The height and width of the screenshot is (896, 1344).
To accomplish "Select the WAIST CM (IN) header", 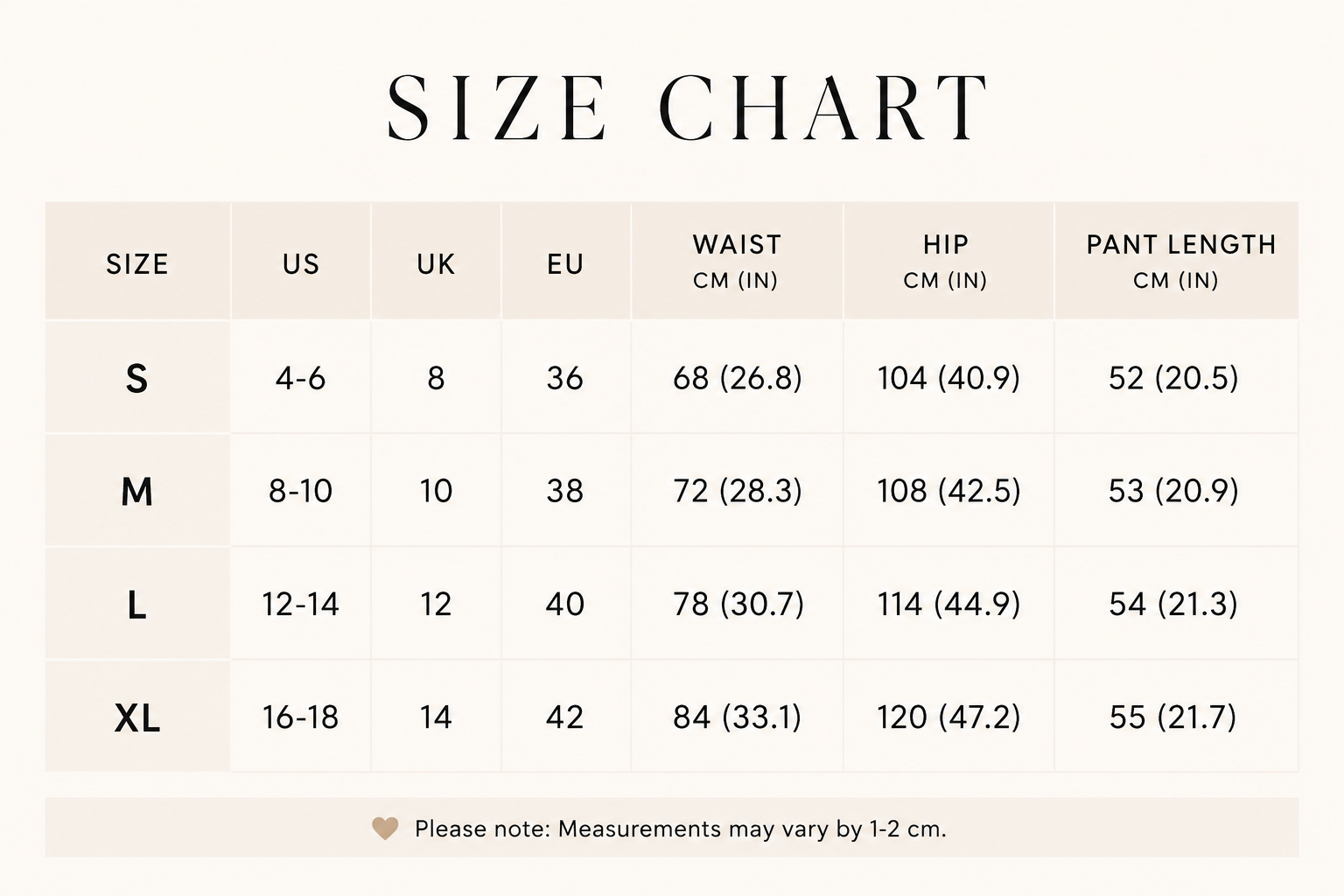I will pos(737,261).
